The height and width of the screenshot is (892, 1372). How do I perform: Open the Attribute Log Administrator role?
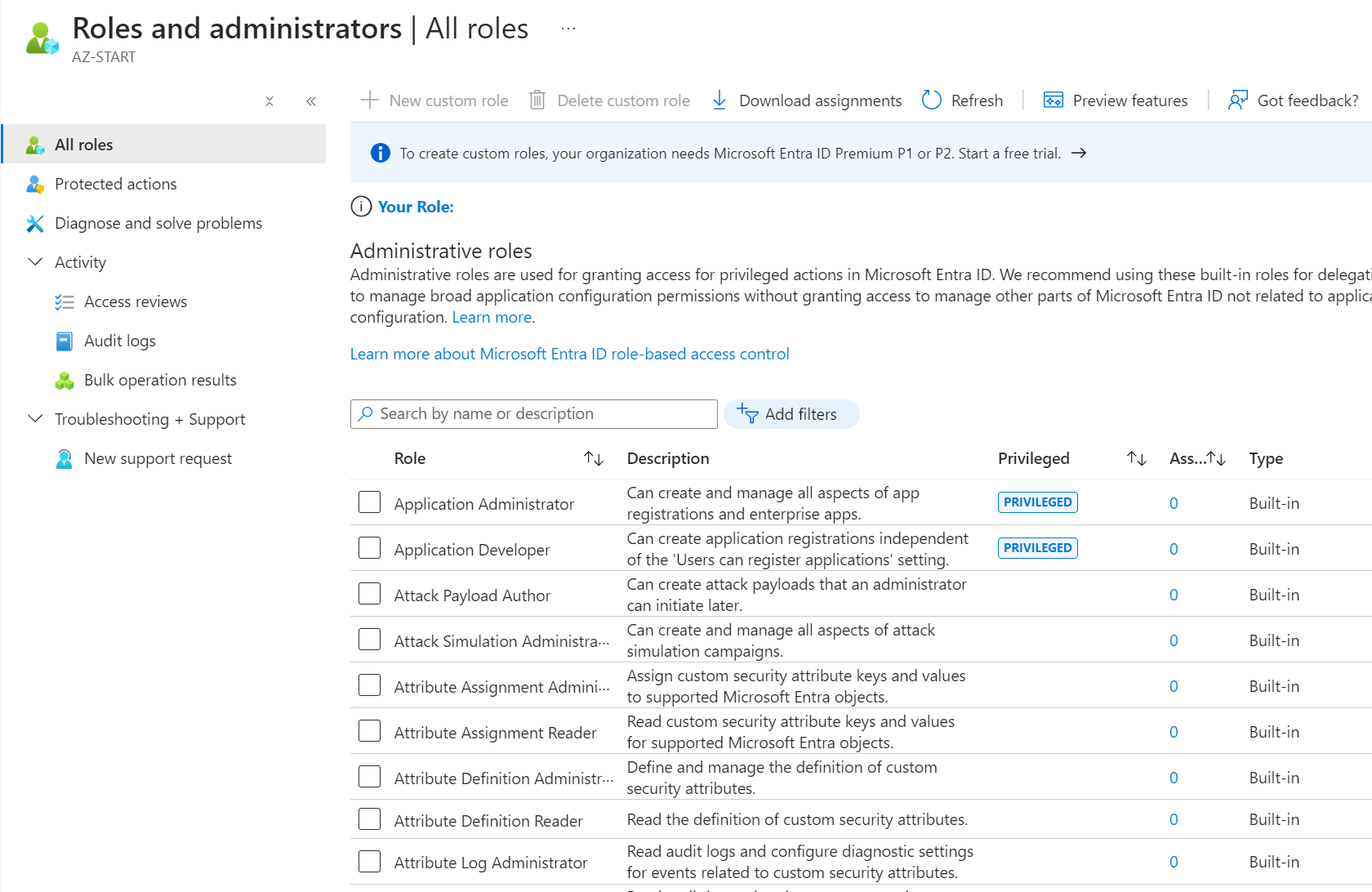click(491, 863)
